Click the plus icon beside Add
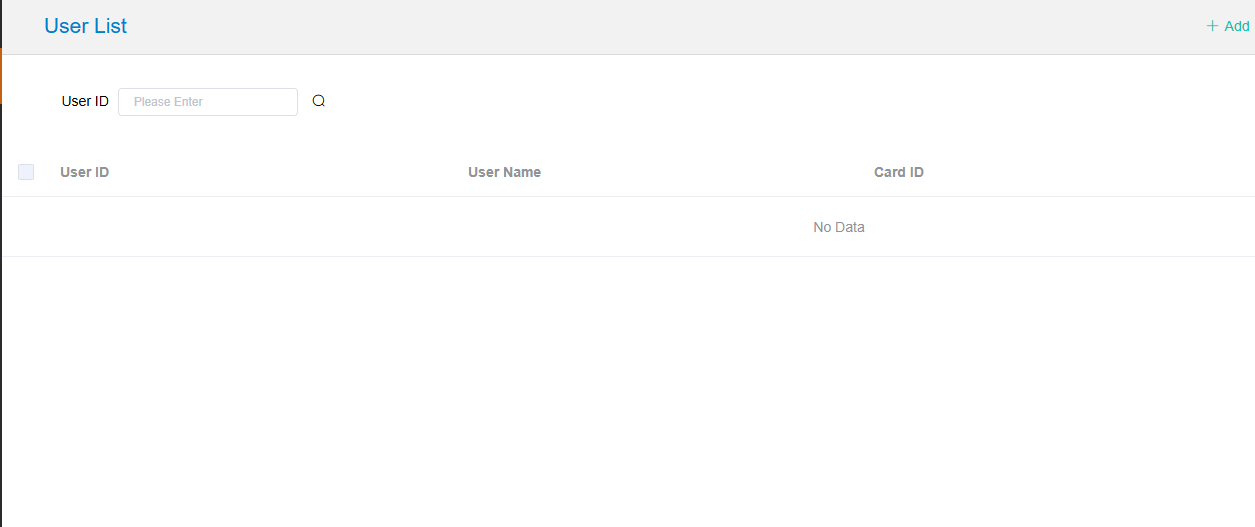 click(x=1212, y=26)
